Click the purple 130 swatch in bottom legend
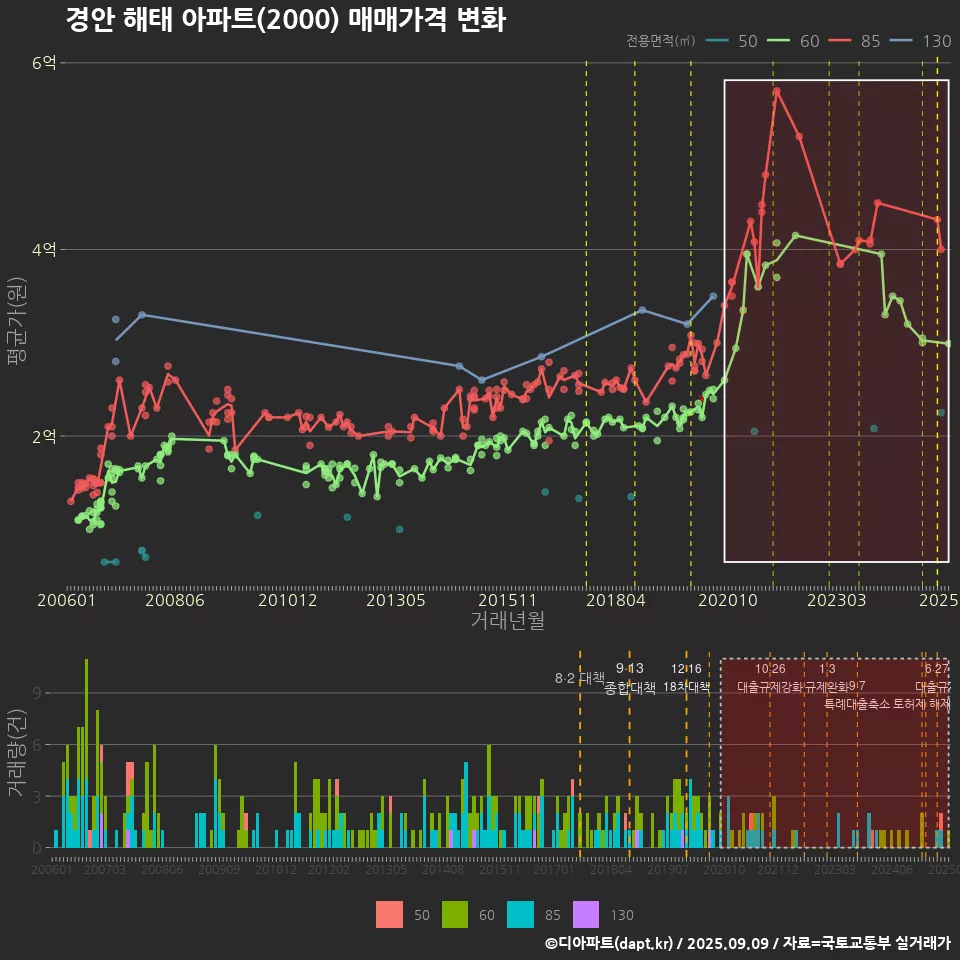960x960 pixels. point(586,915)
